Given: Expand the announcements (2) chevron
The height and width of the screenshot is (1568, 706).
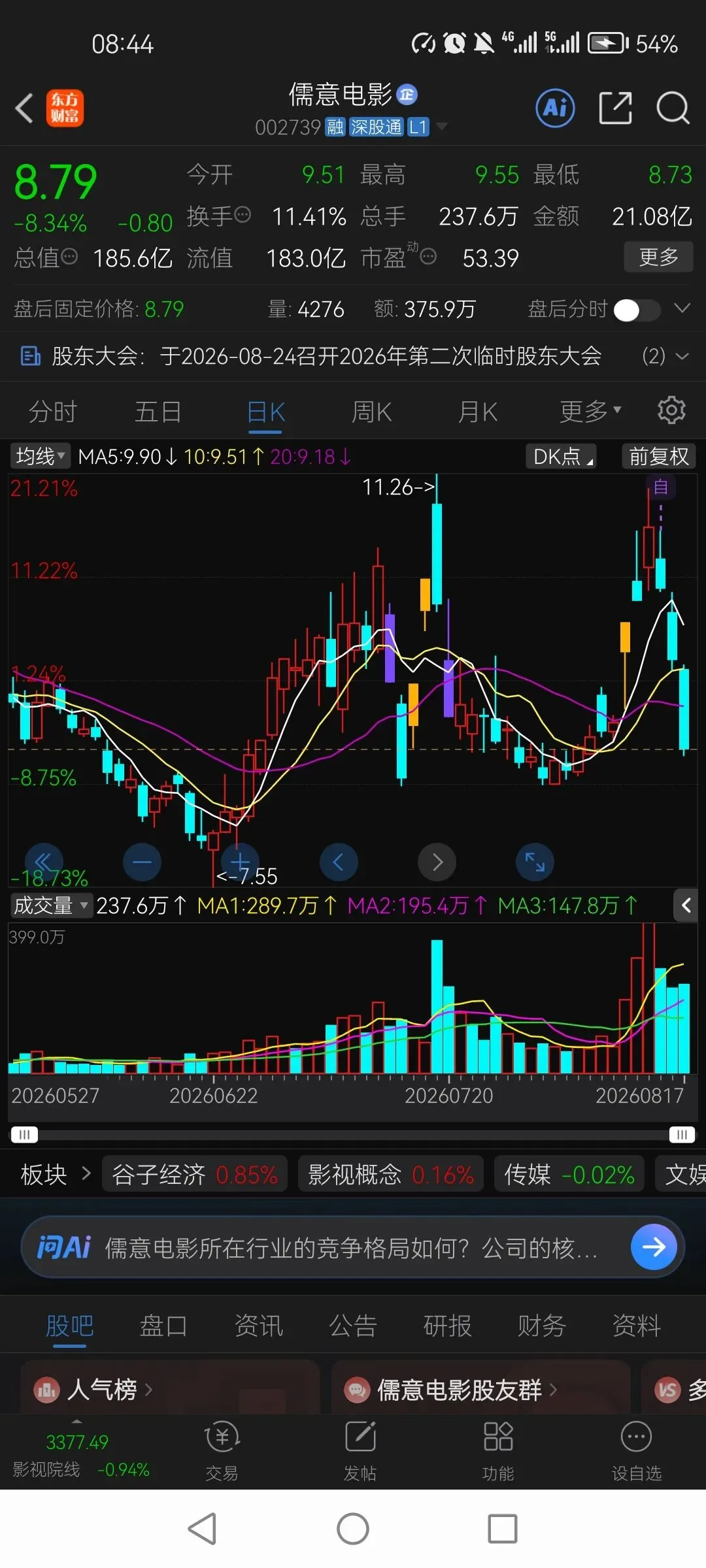Looking at the screenshot, I should 682,356.
